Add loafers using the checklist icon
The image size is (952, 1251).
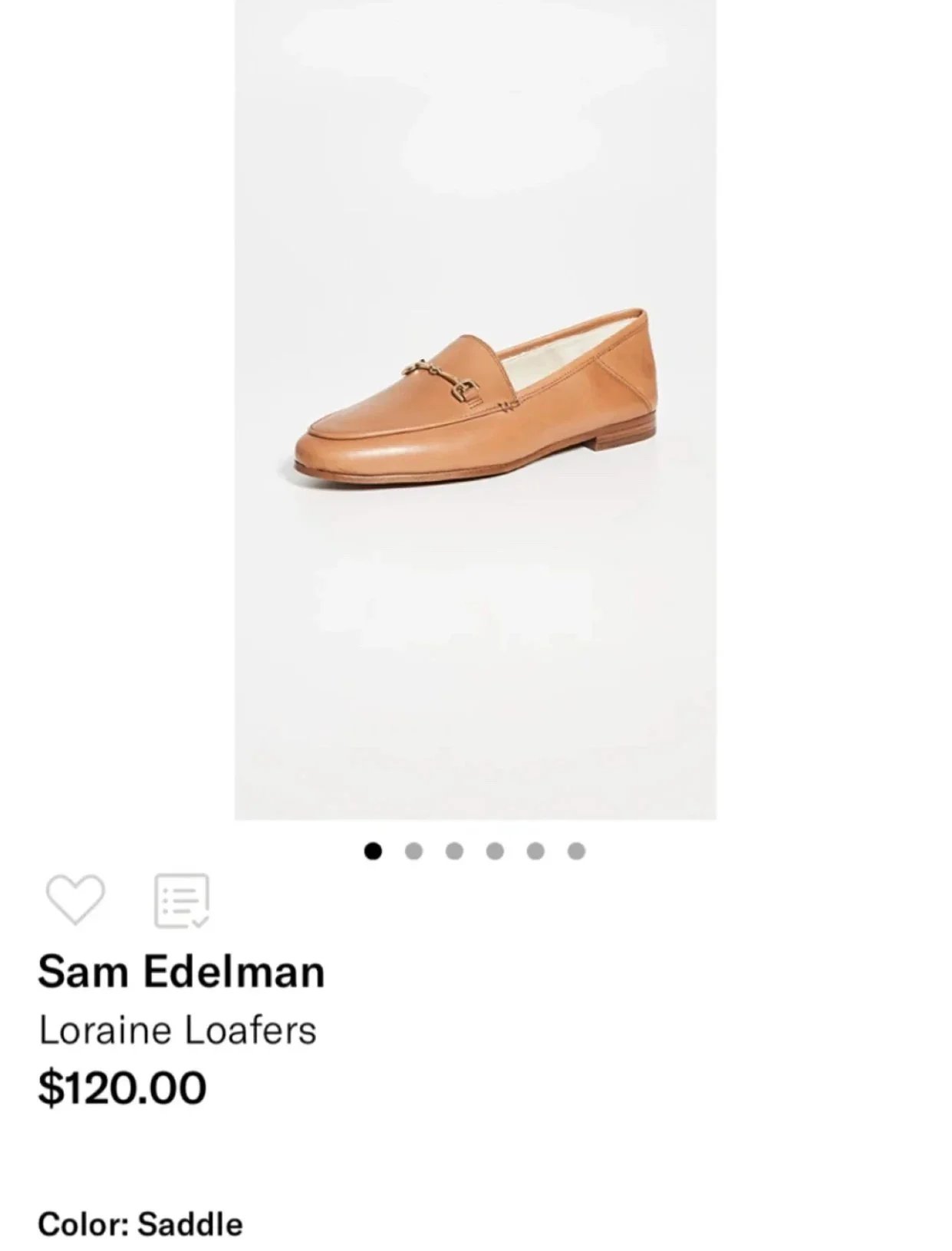click(x=182, y=900)
